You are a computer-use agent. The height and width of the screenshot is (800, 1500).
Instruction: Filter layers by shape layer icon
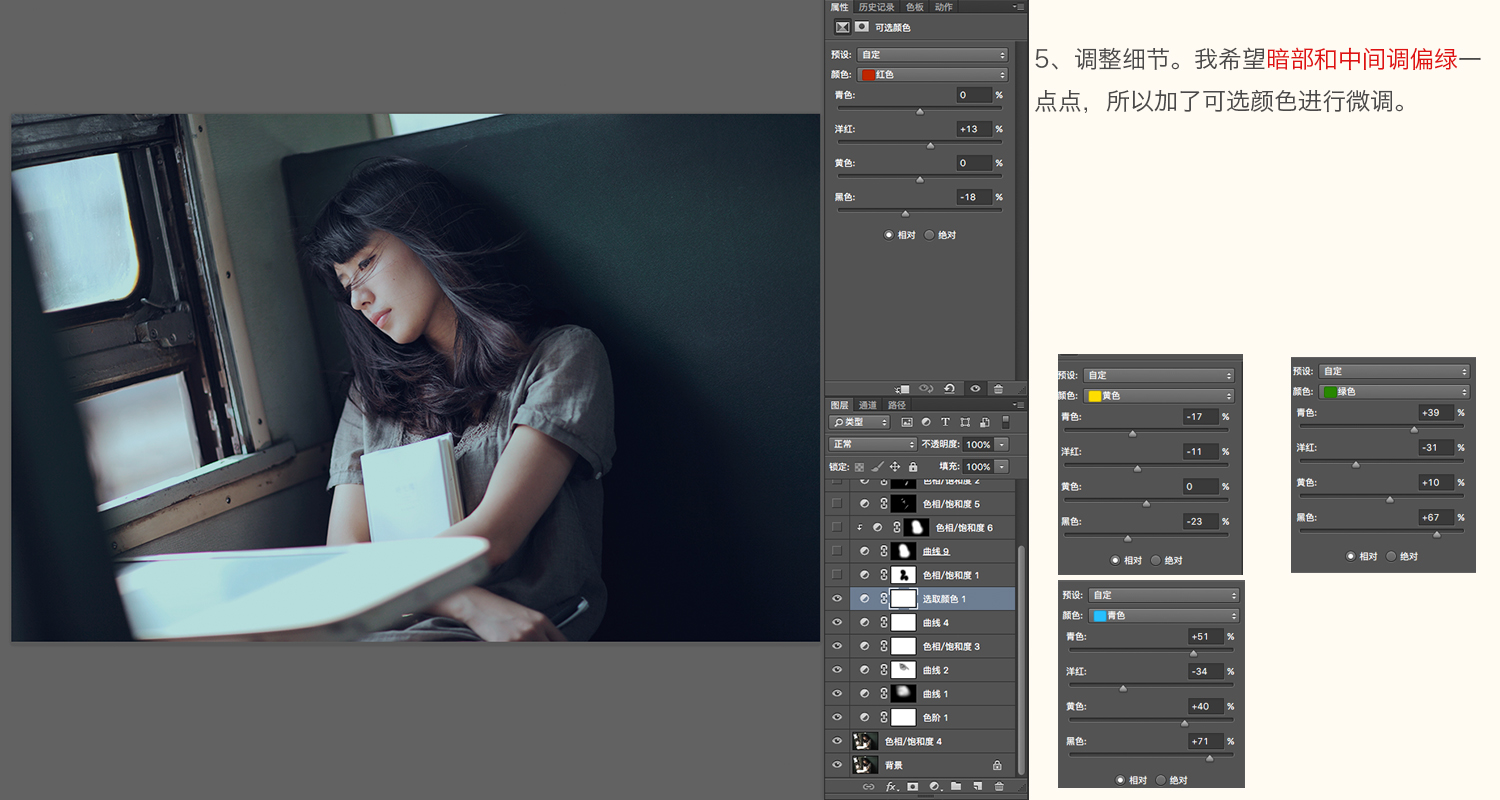965,422
